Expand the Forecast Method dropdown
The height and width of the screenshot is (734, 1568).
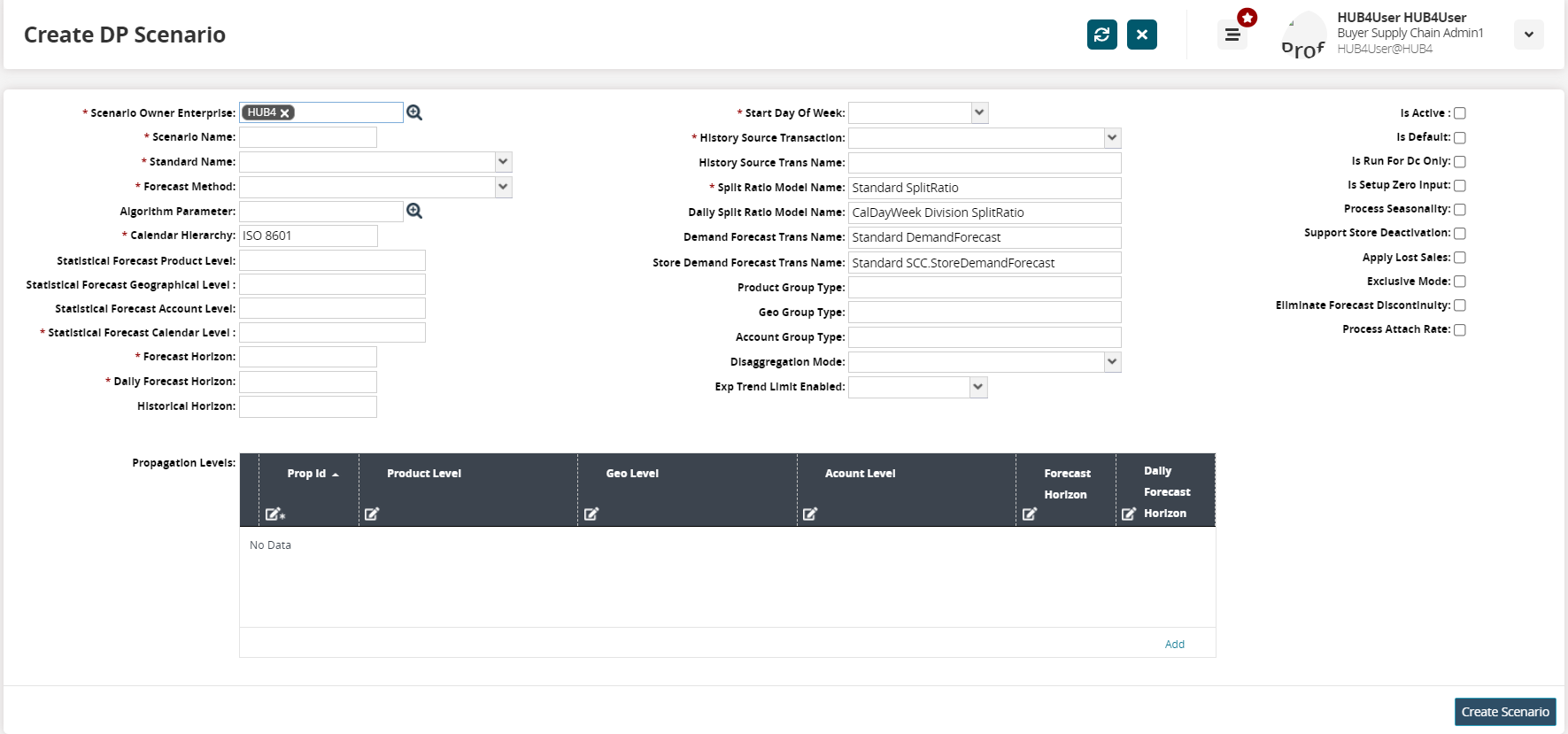(x=503, y=187)
